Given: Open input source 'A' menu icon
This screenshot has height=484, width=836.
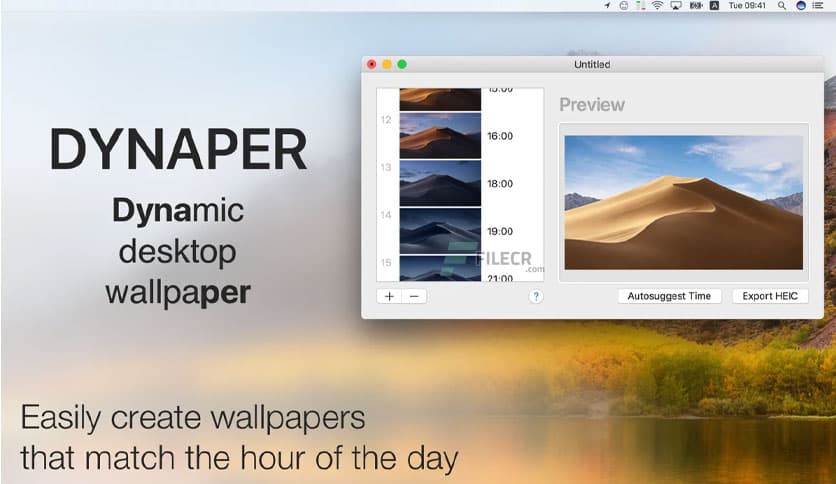Looking at the screenshot, I should pyautogui.click(x=714, y=5).
